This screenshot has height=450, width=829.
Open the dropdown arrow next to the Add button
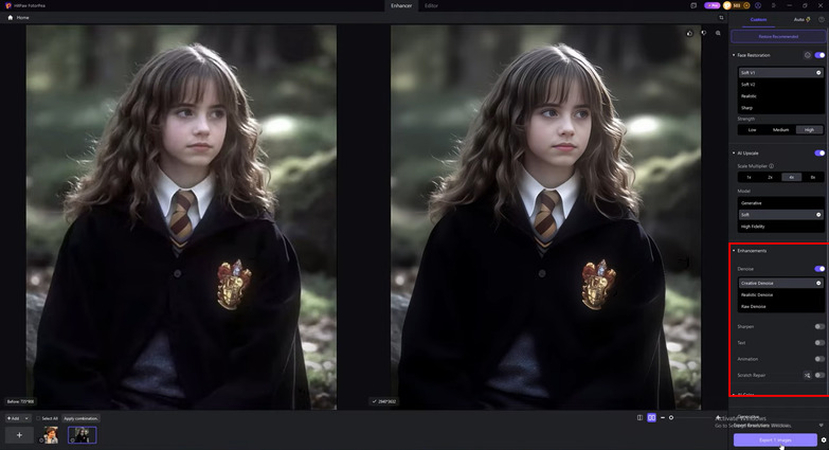coord(27,418)
